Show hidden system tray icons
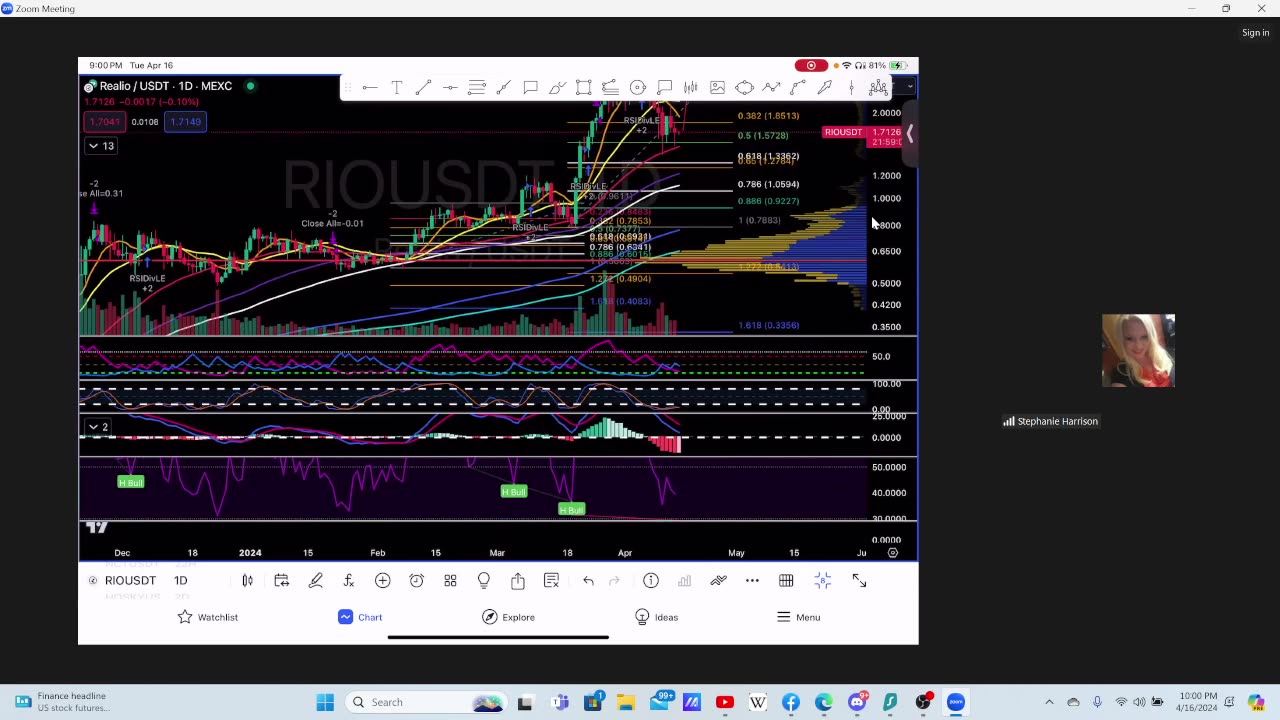This screenshot has height=720, width=1280. point(1049,702)
